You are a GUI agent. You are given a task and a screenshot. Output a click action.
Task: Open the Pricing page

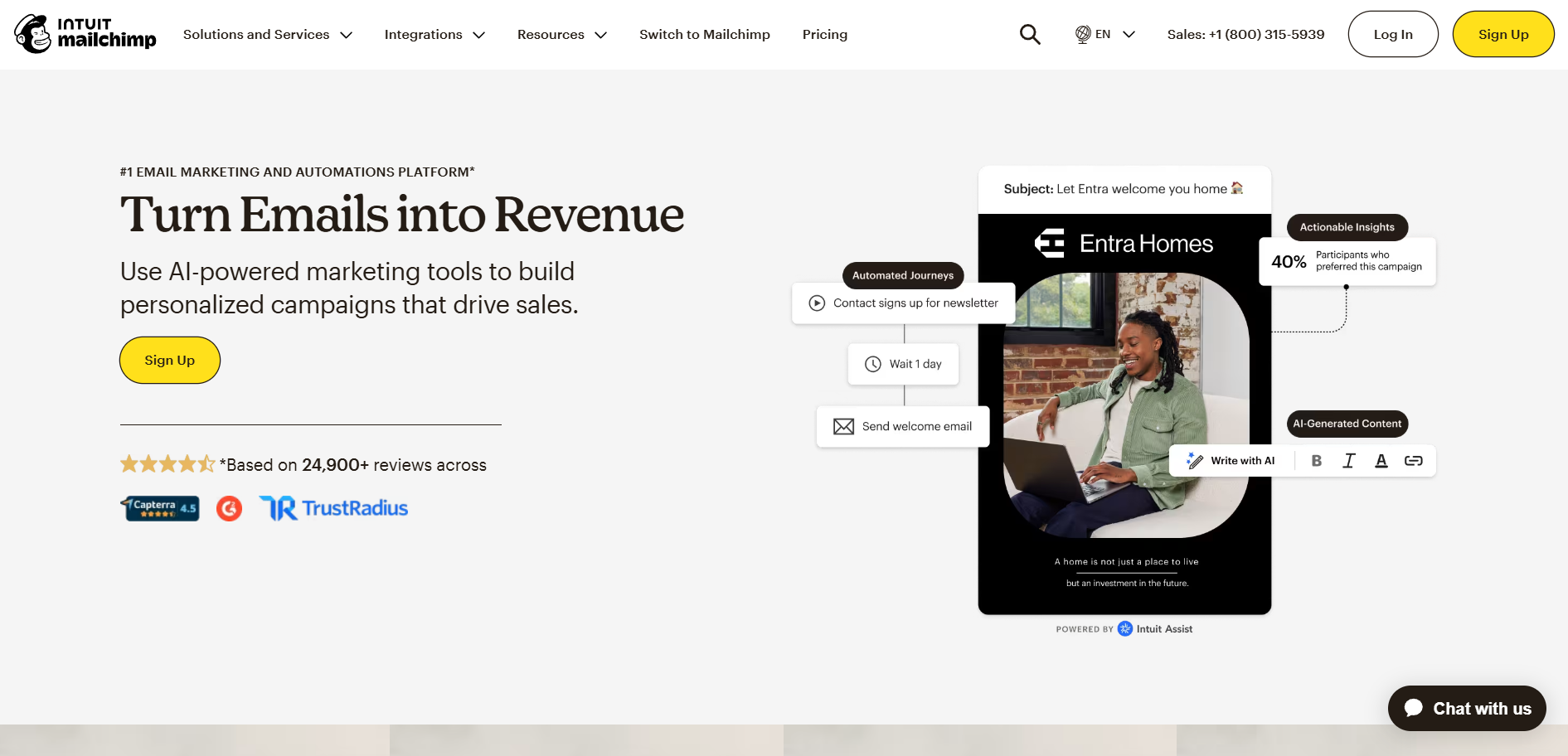click(x=825, y=34)
